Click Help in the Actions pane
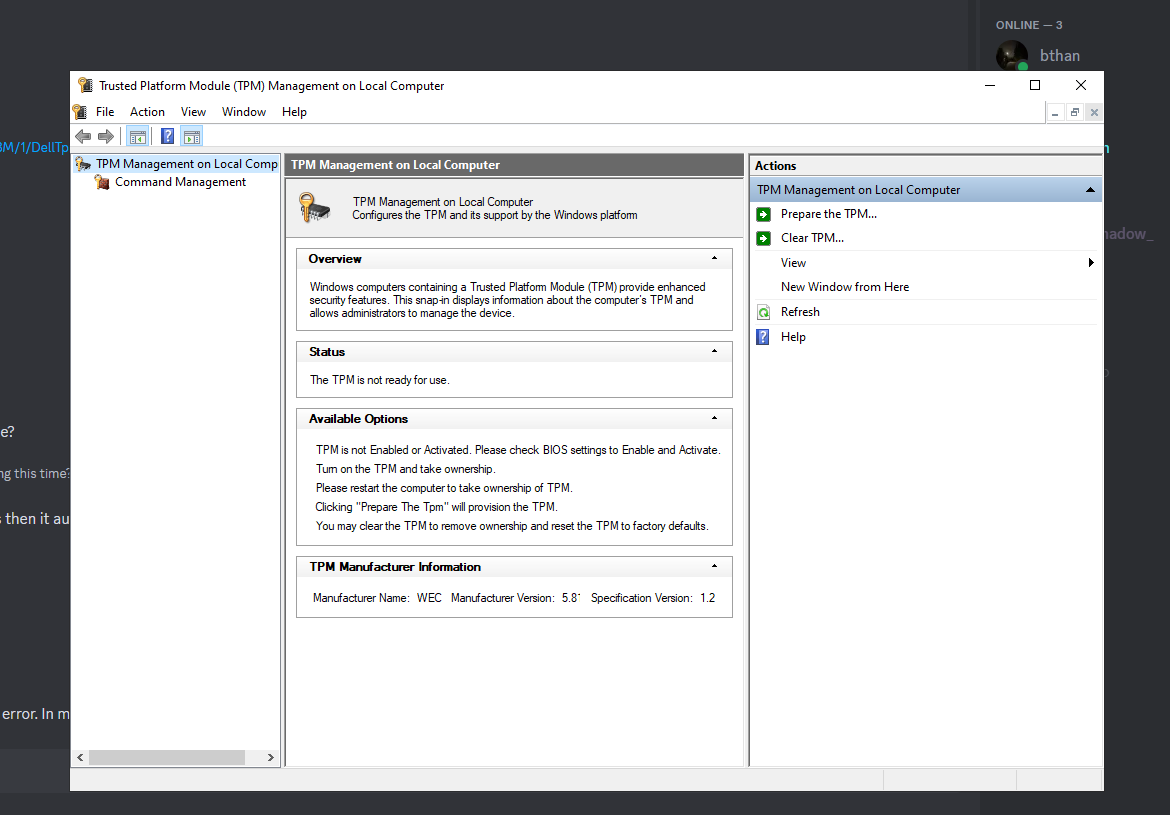The width and height of the screenshot is (1170, 815). [x=793, y=337]
